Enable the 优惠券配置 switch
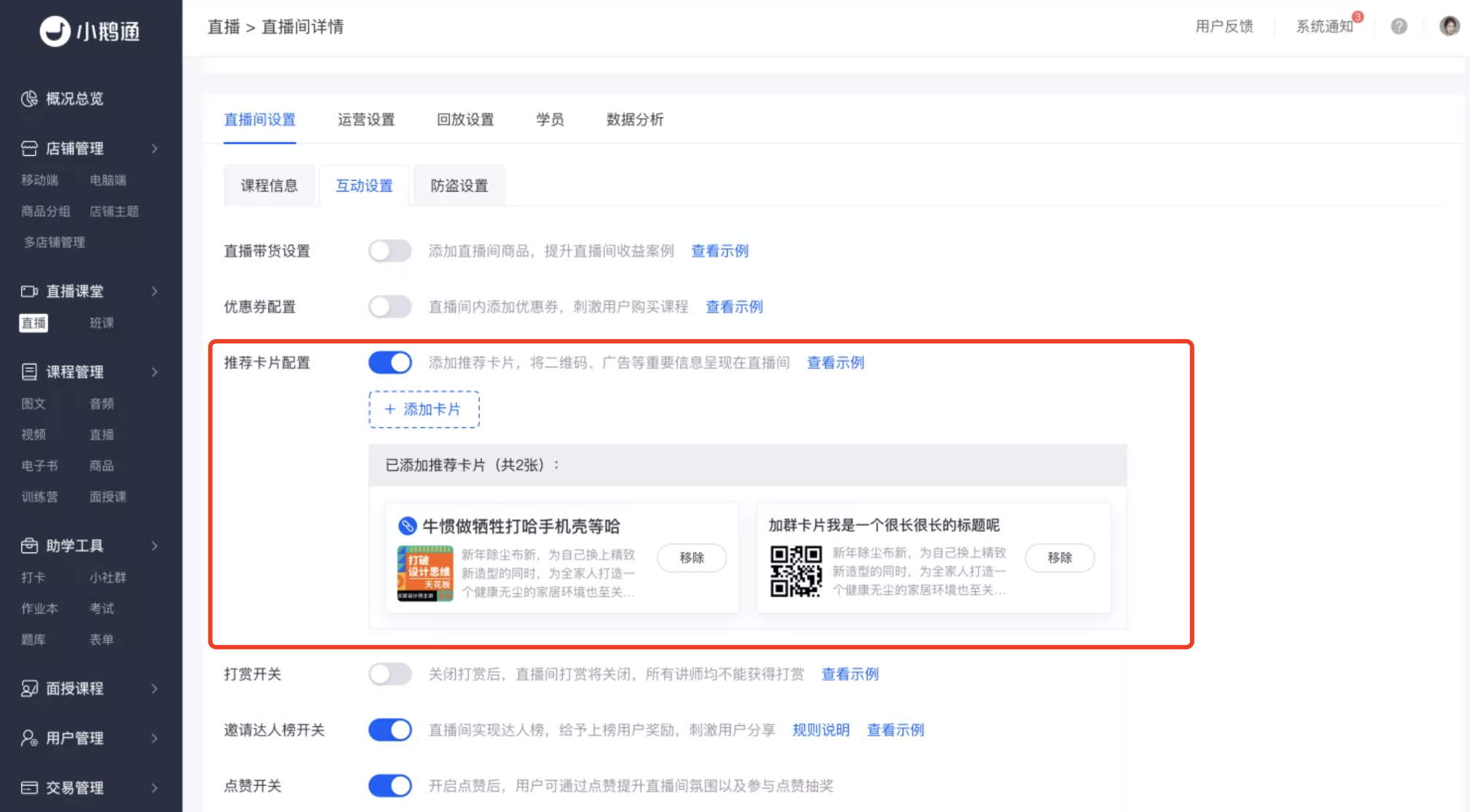Image resolution: width=1470 pixels, height=812 pixels. coord(390,307)
